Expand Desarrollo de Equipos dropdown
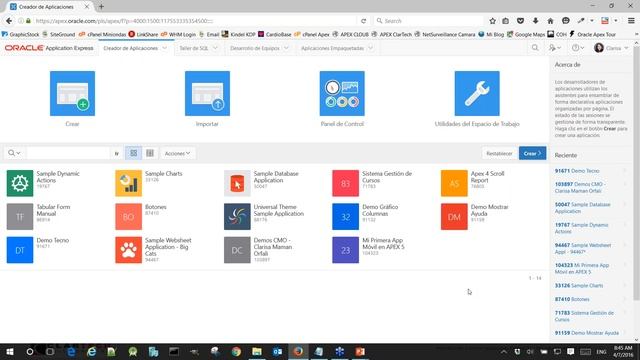 point(286,48)
